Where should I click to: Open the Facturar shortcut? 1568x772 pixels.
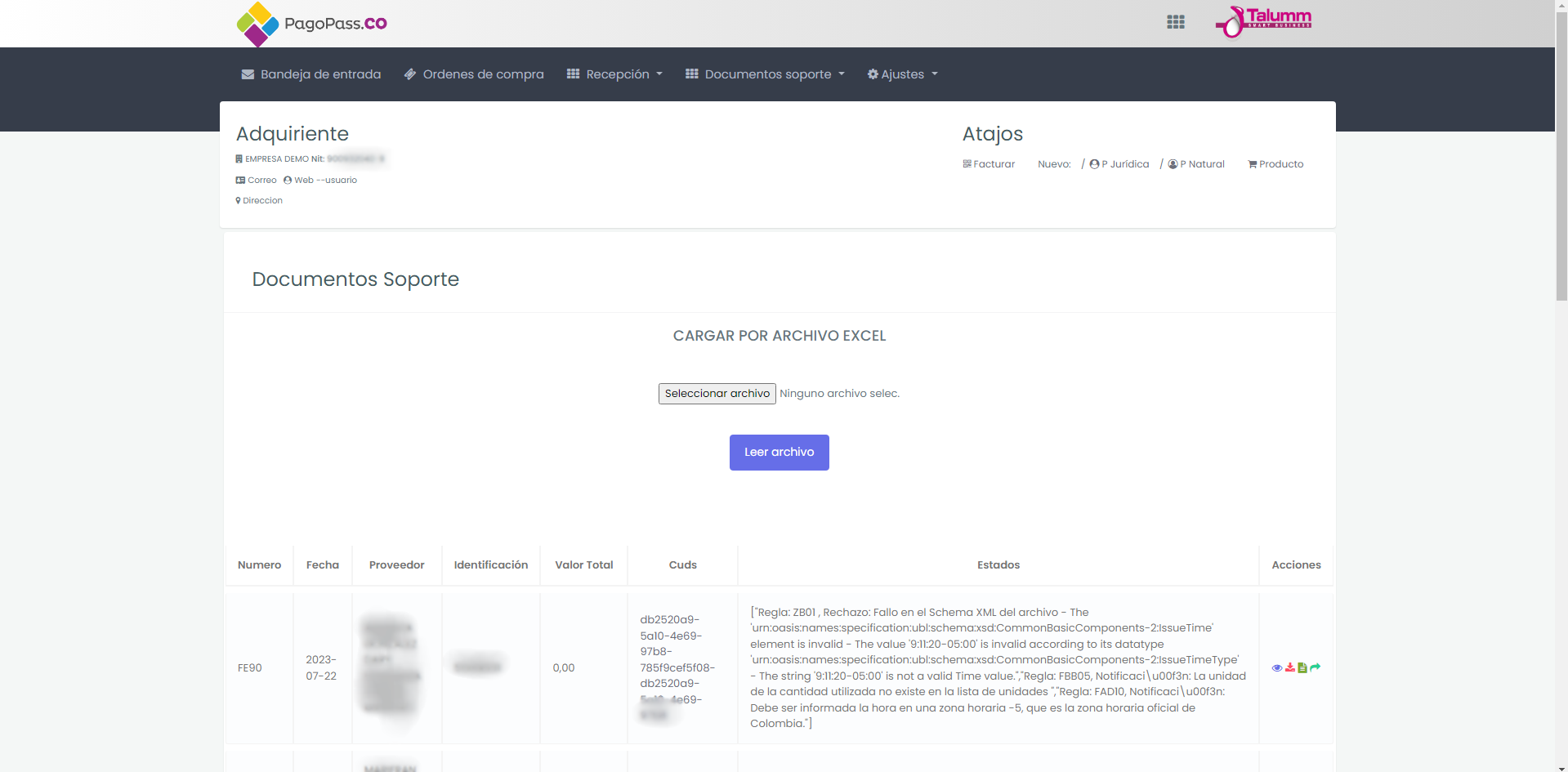989,164
